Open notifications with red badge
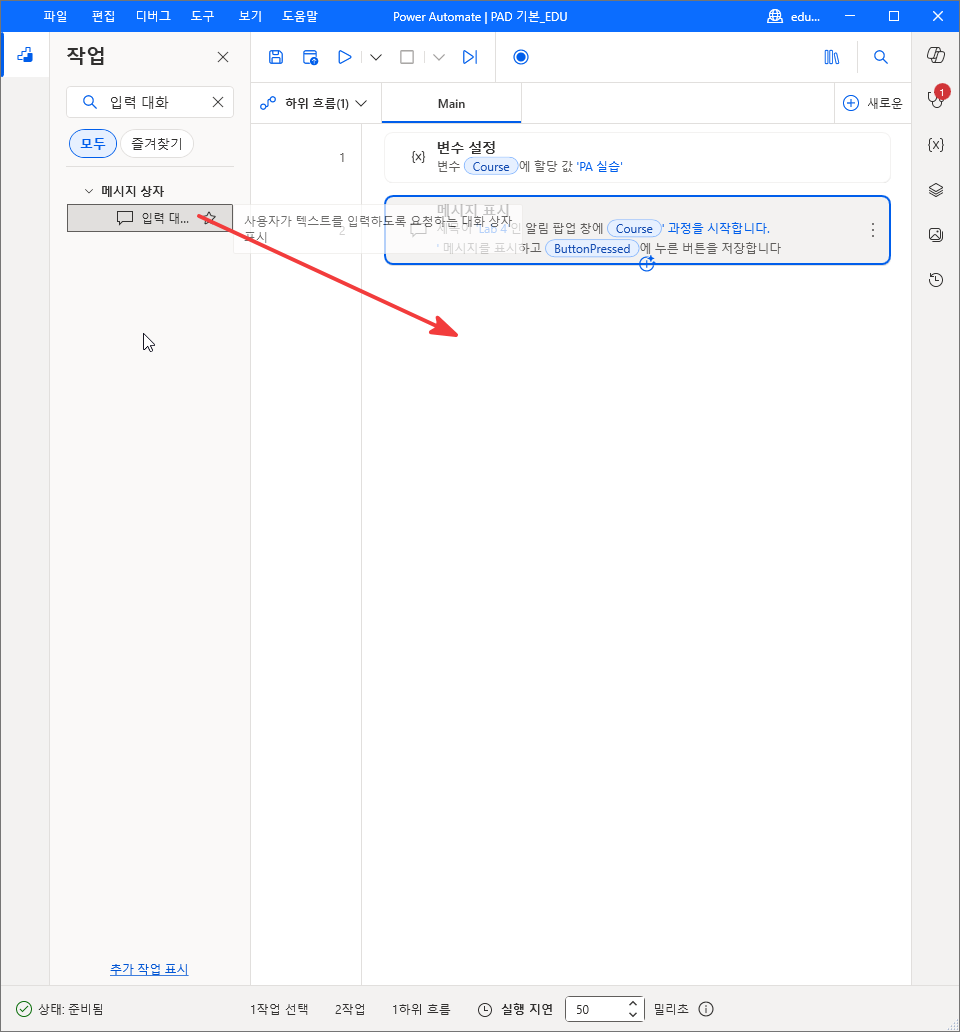 pyautogui.click(x=937, y=97)
